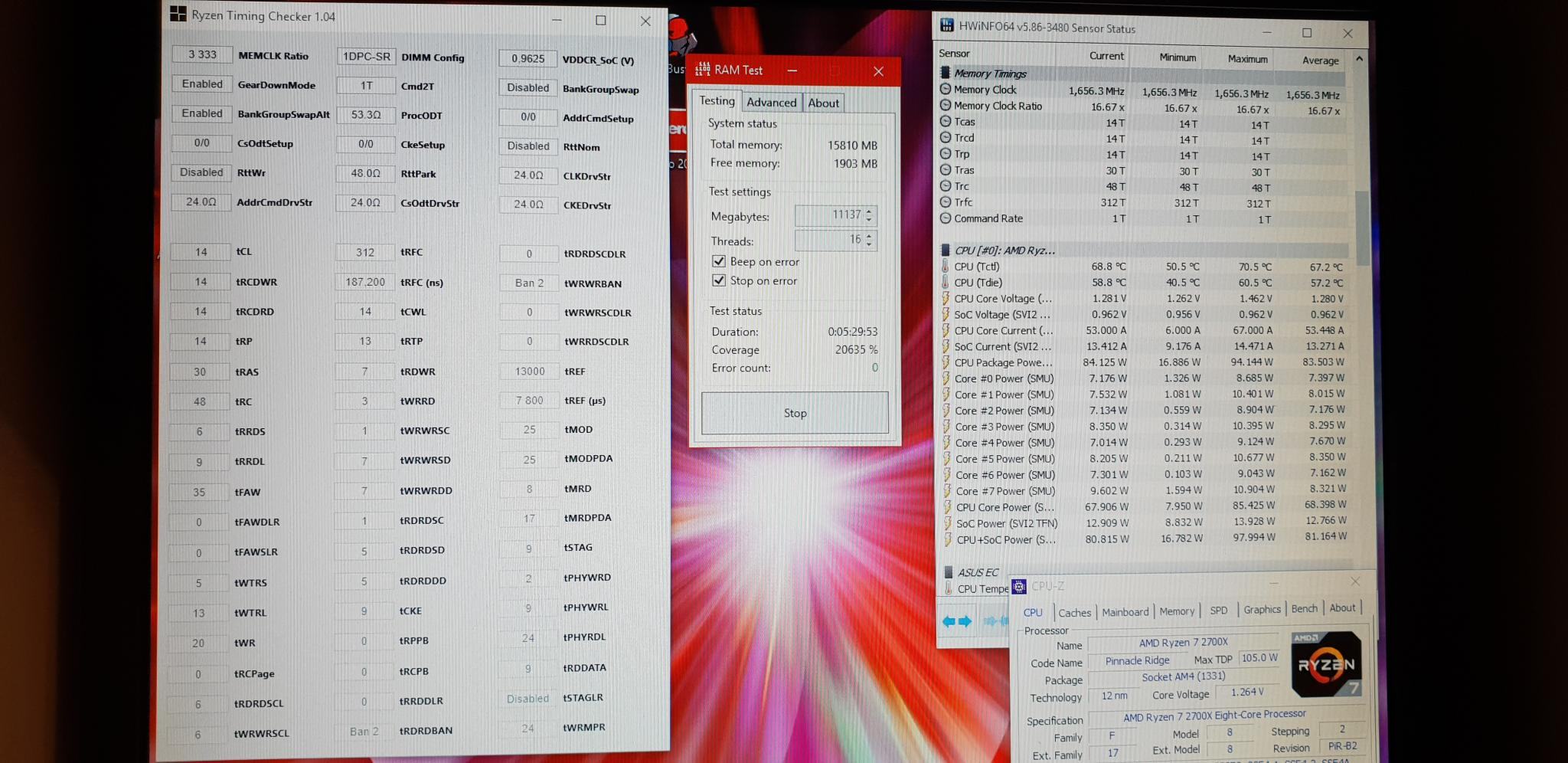The width and height of the screenshot is (1568, 763).
Task: Click the RAM Test title bar icon
Action: [702, 70]
